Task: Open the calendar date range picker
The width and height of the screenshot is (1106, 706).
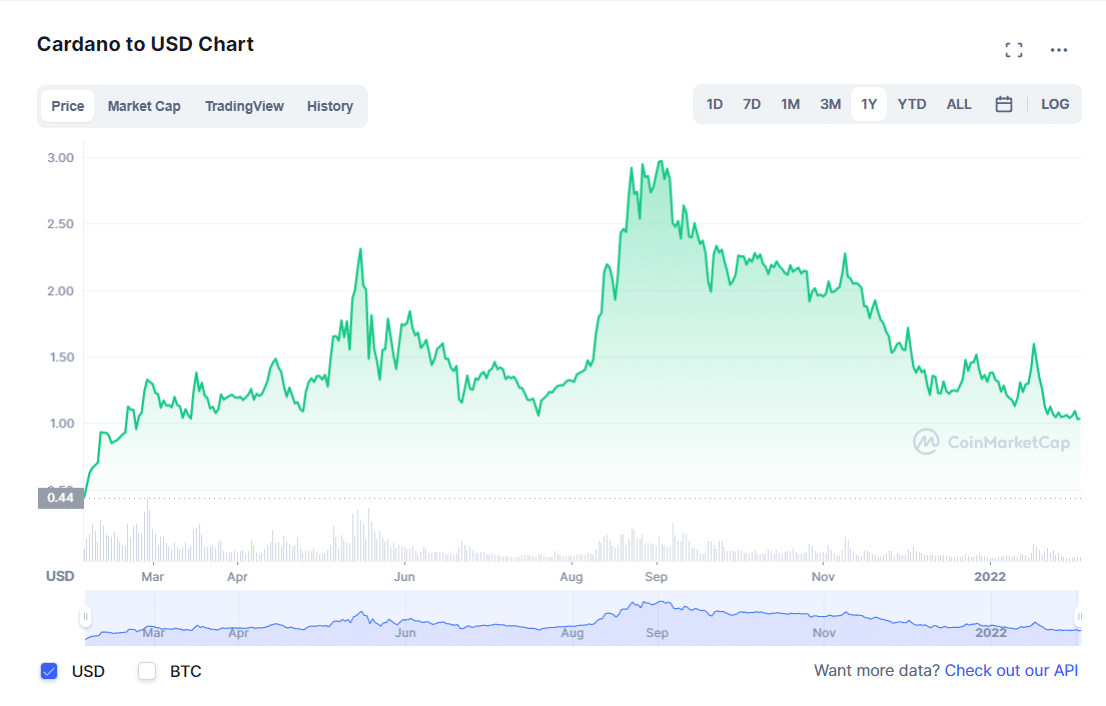Action: [1004, 104]
